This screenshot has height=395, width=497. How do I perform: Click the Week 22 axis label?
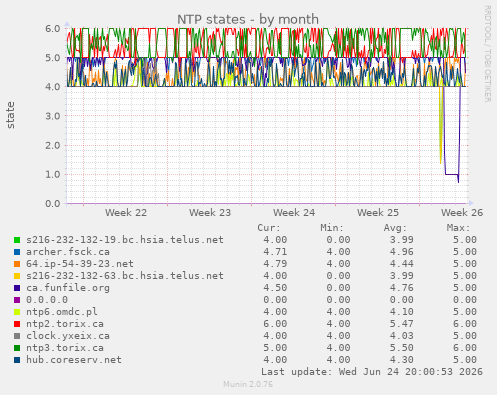point(126,213)
